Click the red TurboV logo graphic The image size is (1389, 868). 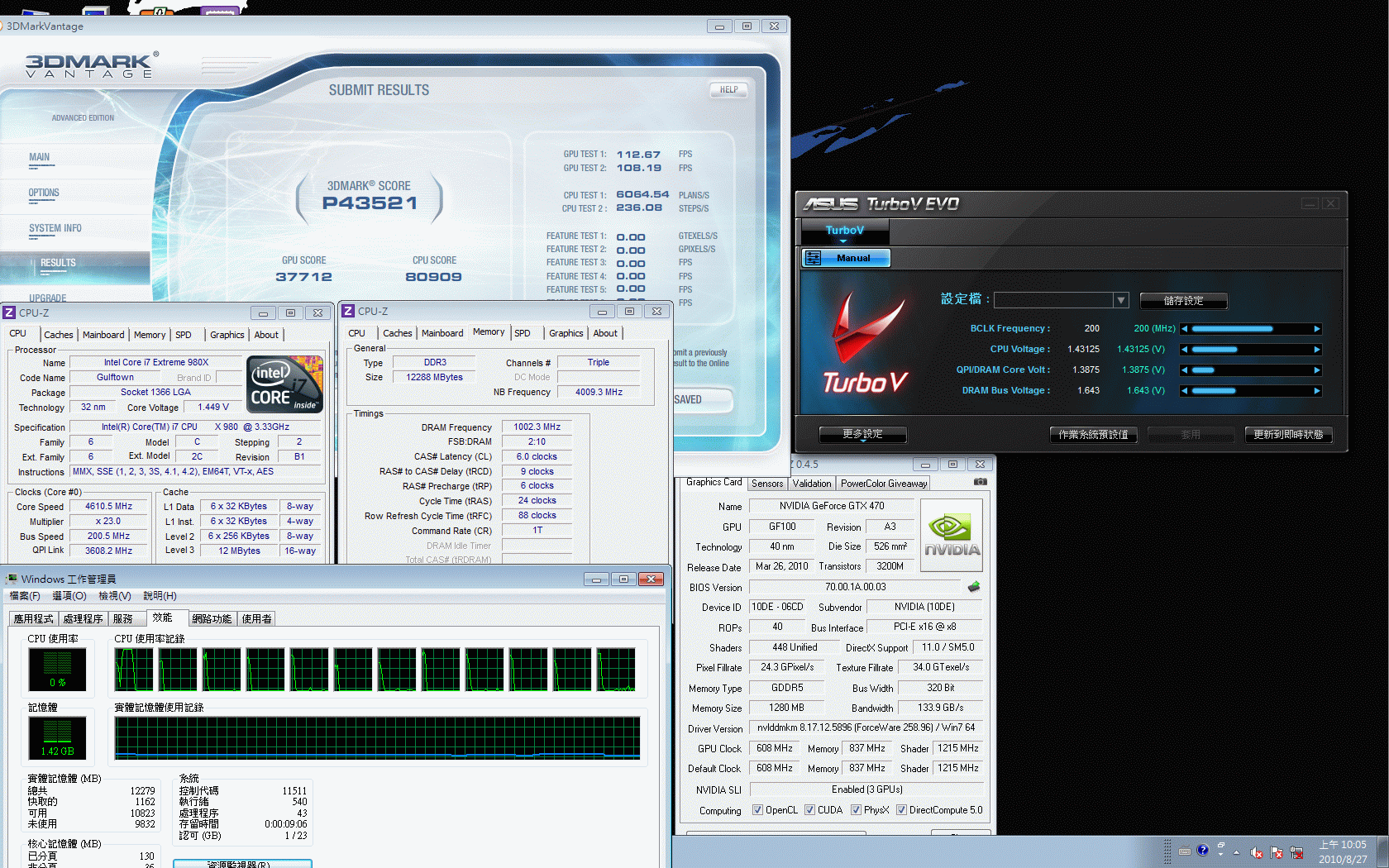click(866, 341)
